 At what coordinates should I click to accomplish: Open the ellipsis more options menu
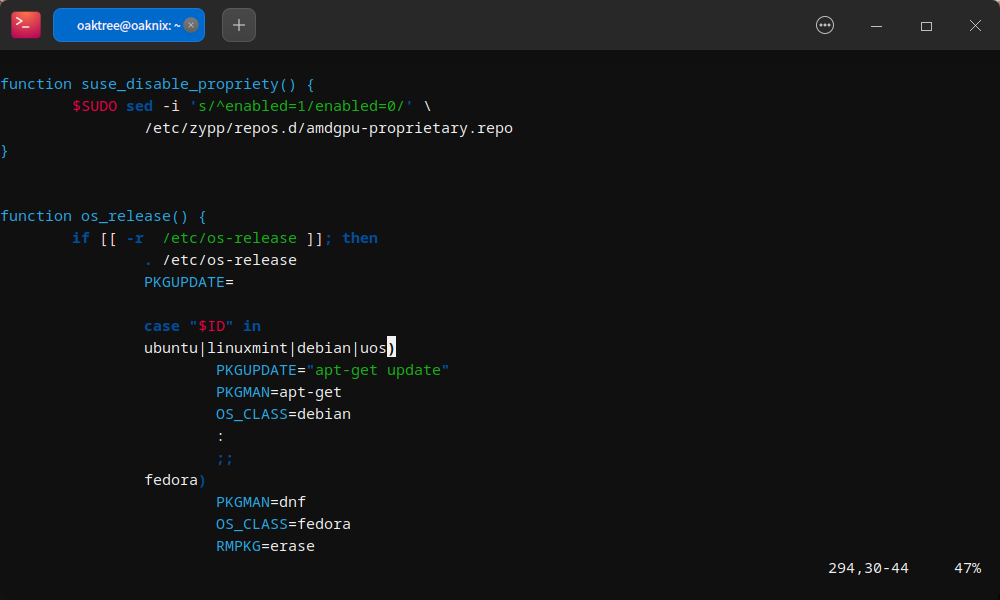(825, 26)
